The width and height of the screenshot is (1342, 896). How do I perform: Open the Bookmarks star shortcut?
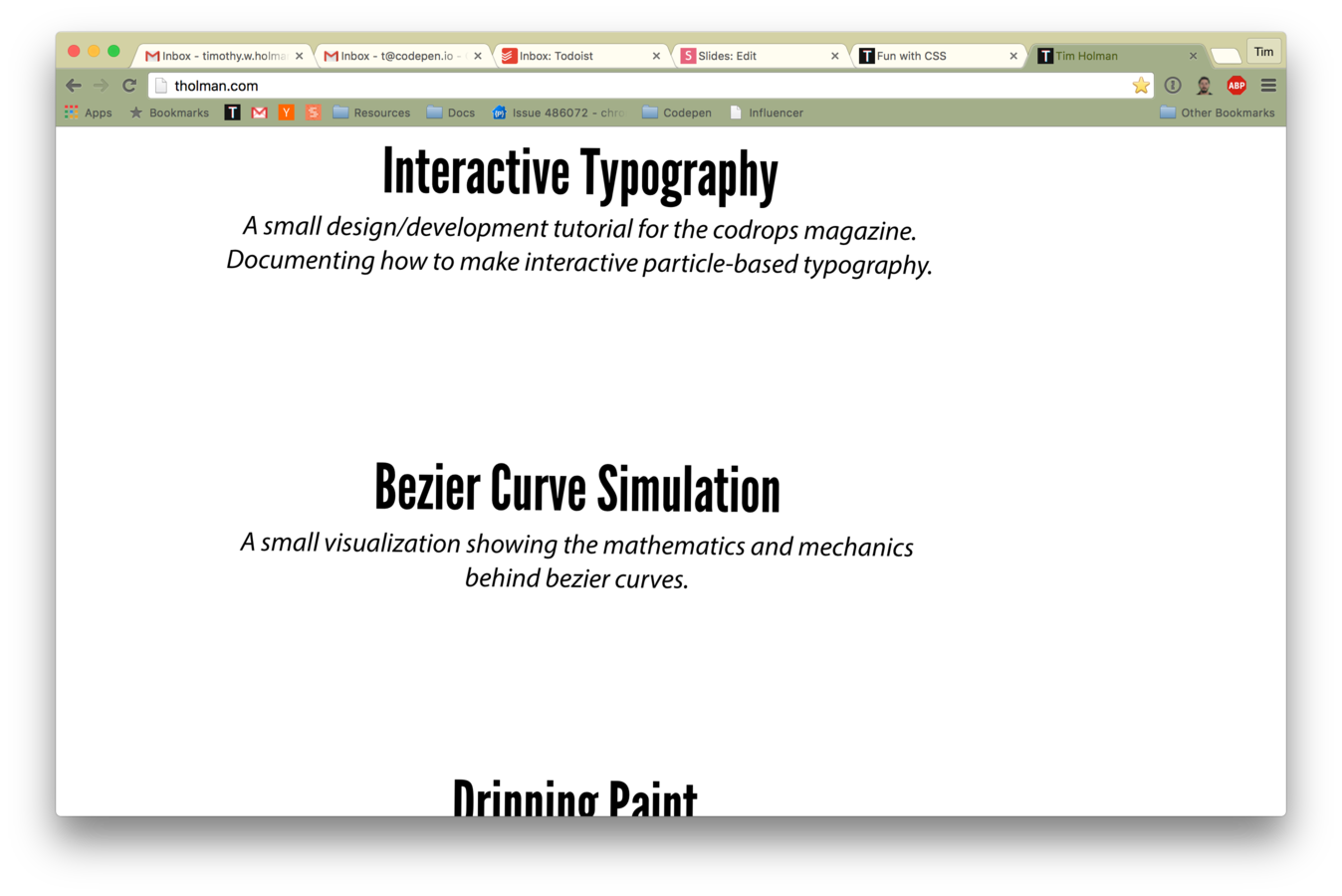pos(169,112)
